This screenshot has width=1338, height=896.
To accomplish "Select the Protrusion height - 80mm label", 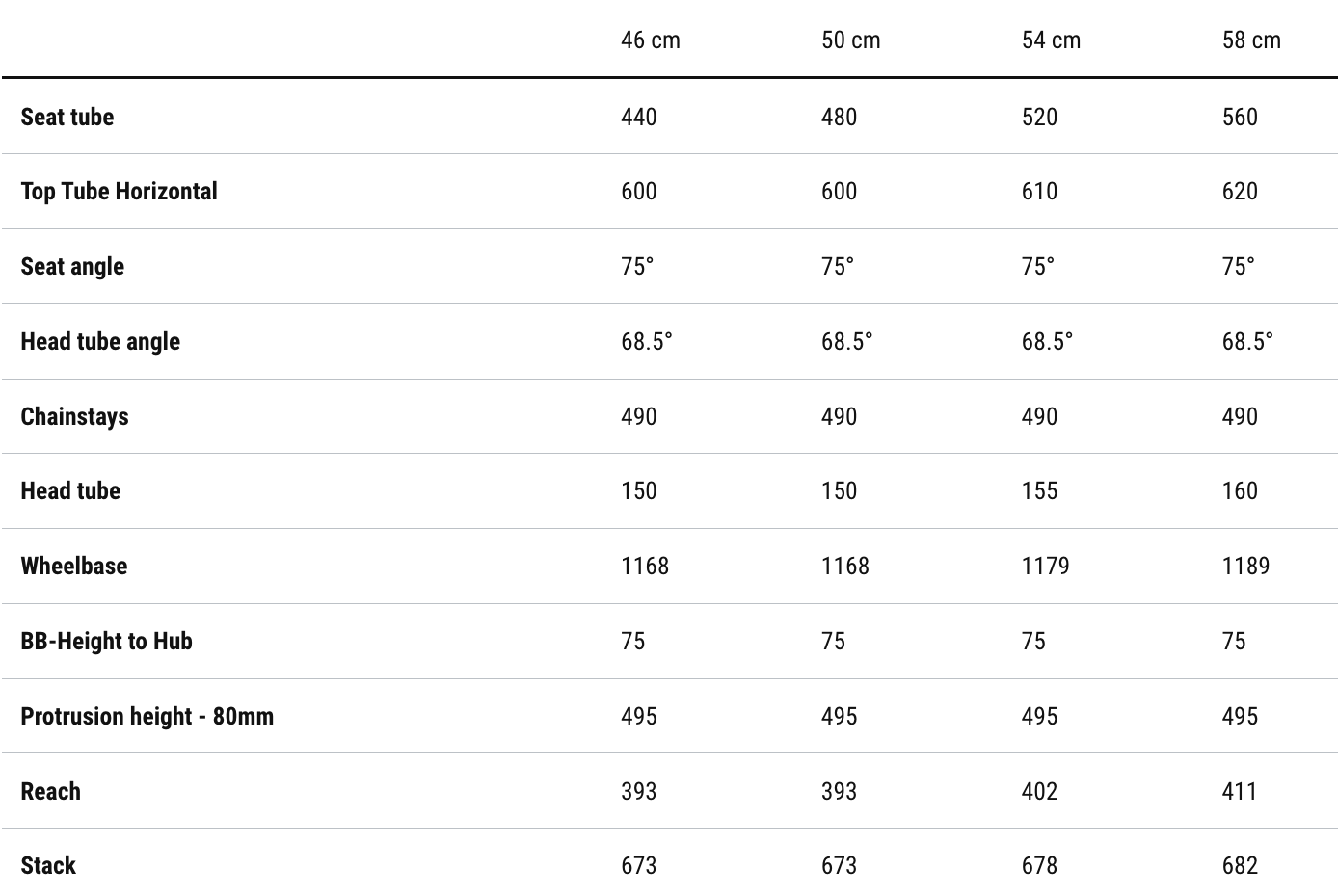I will (147, 716).
